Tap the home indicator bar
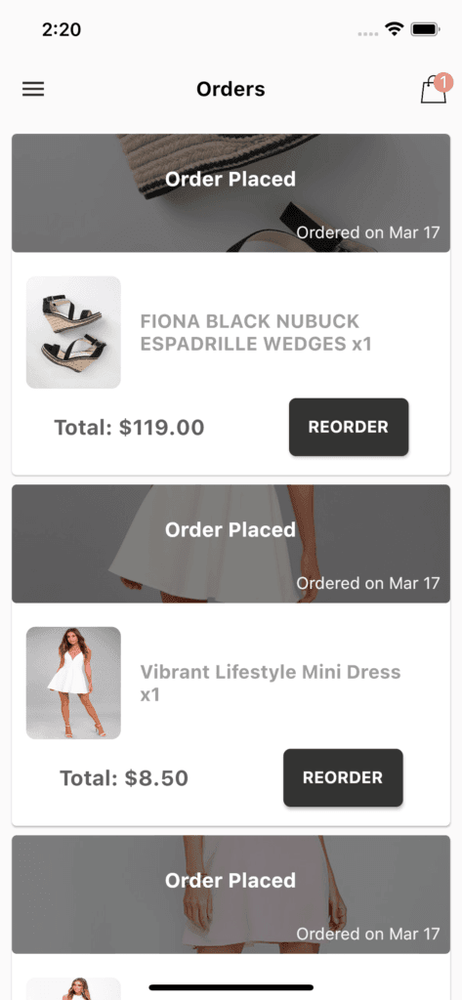Viewport: 462px width, 1000px height. click(x=231, y=987)
